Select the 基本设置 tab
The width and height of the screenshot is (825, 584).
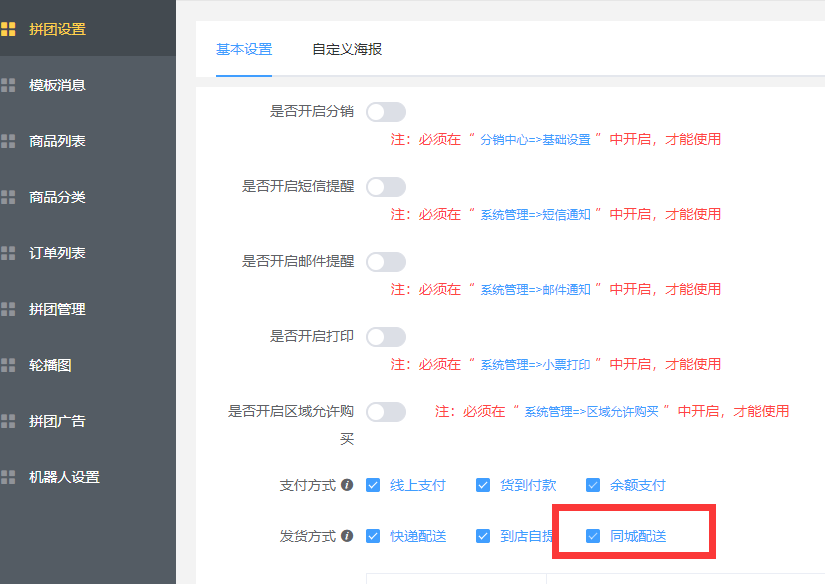(244, 49)
